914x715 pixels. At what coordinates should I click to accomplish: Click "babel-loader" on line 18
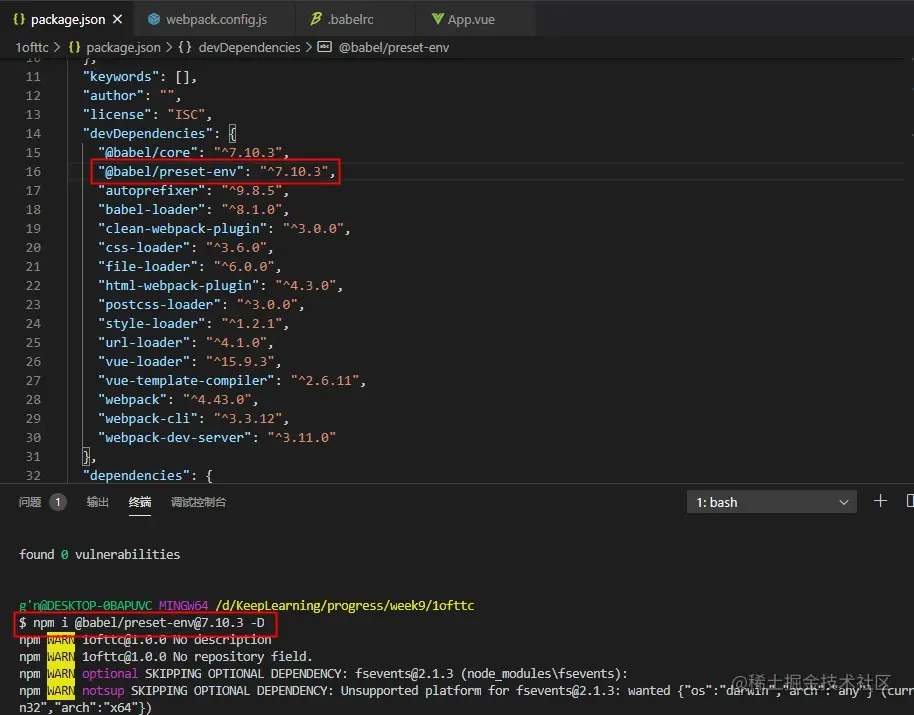pyautogui.click(x=152, y=209)
